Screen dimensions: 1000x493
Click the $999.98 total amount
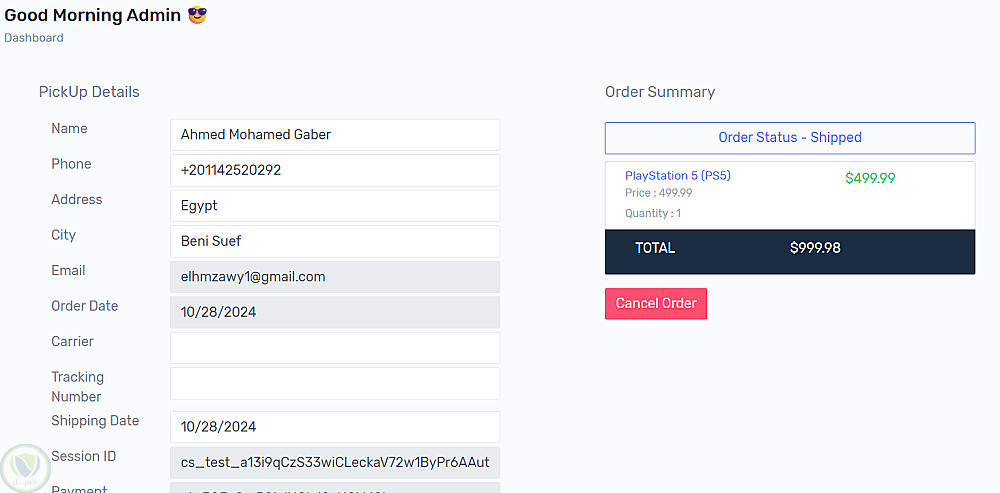tap(815, 248)
